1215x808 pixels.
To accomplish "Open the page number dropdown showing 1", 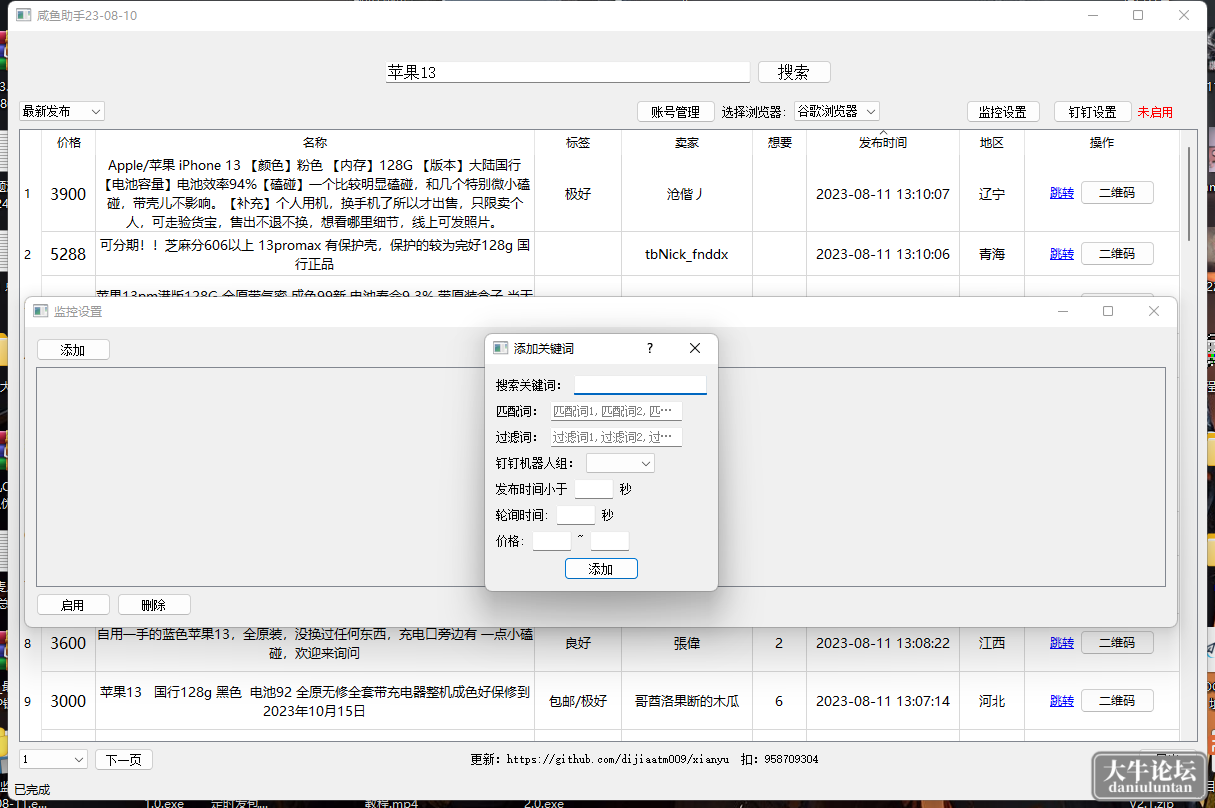I will [54, 759].
